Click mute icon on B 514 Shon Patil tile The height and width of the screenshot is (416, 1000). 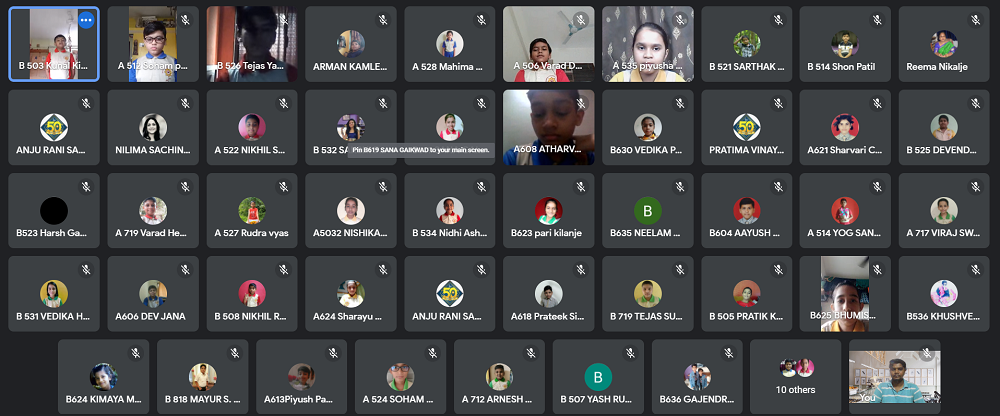click(x=877, y=20)
